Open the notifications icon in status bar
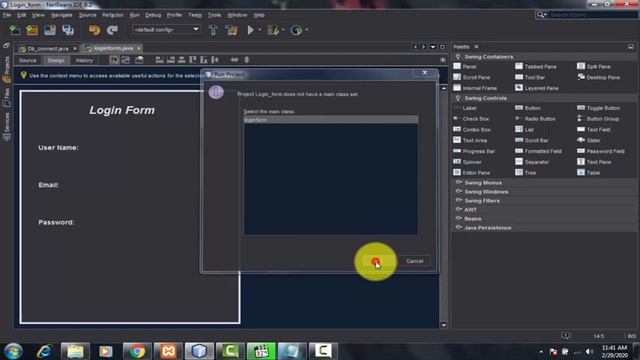 (x=565, y=336)
